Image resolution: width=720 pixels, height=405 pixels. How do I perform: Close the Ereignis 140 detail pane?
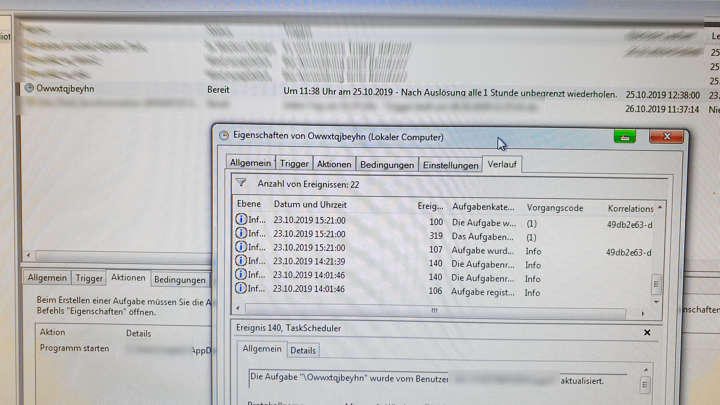(x=647, y=332)
